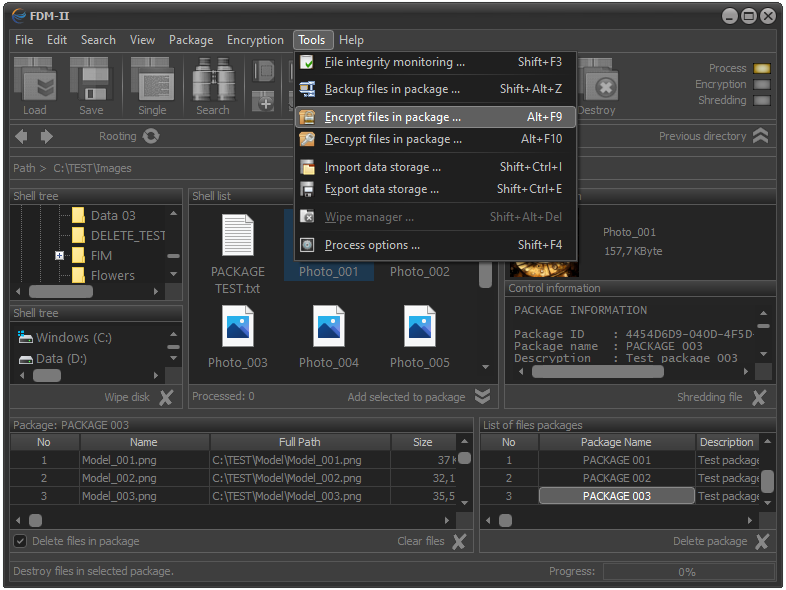
Task: Click the Delete package X icon
Action: 762,541
